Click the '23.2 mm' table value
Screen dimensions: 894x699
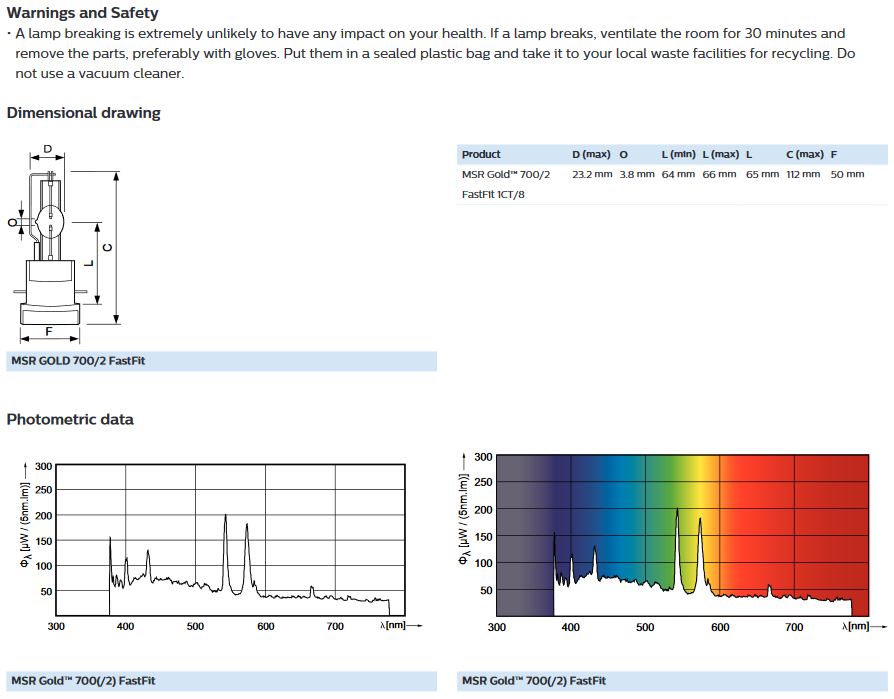click(592, 174)
